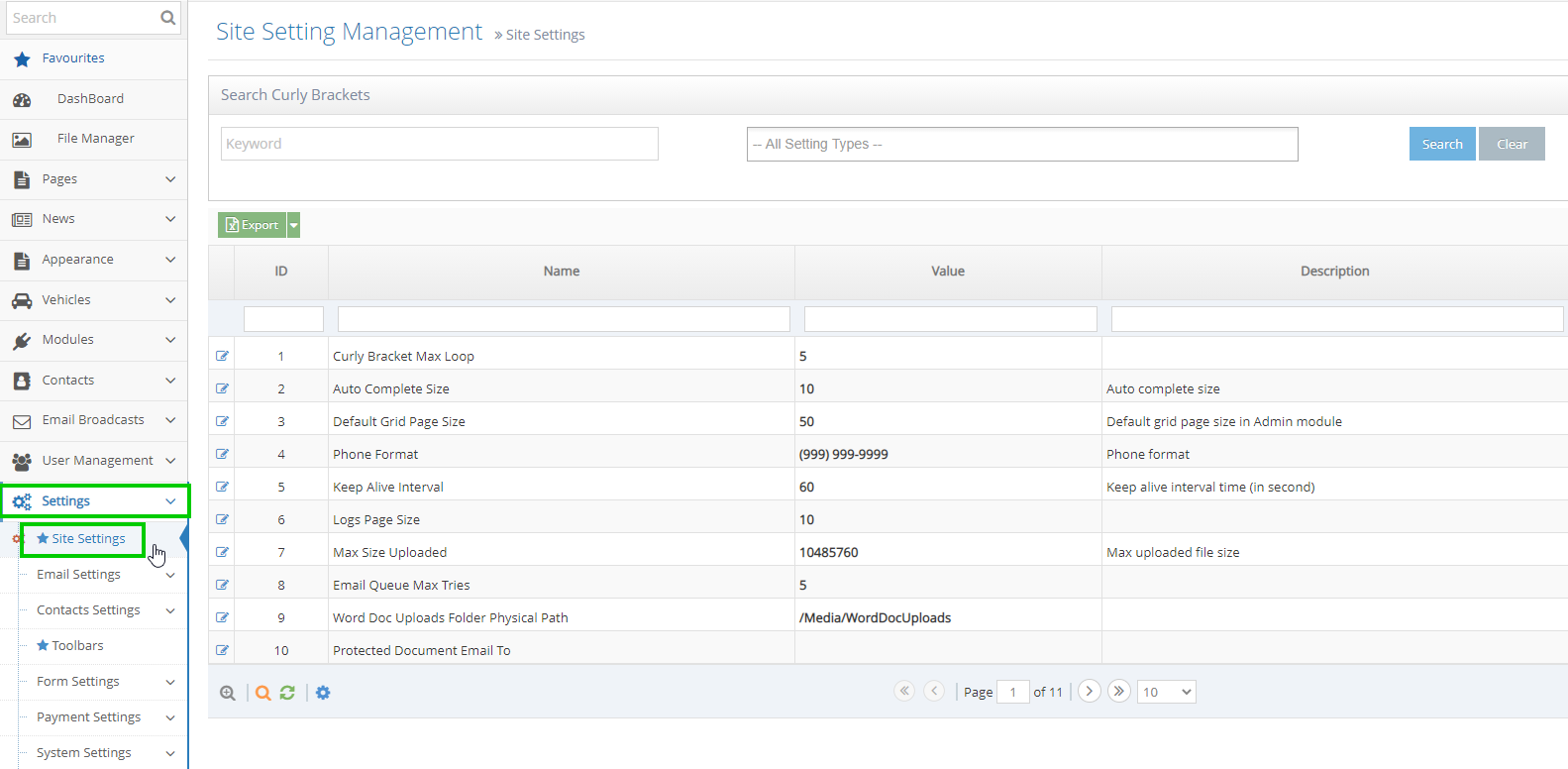Click the green refresh icon in grid footer
The height and width of the screenshot is (769, 1568).
pos(287,693)
